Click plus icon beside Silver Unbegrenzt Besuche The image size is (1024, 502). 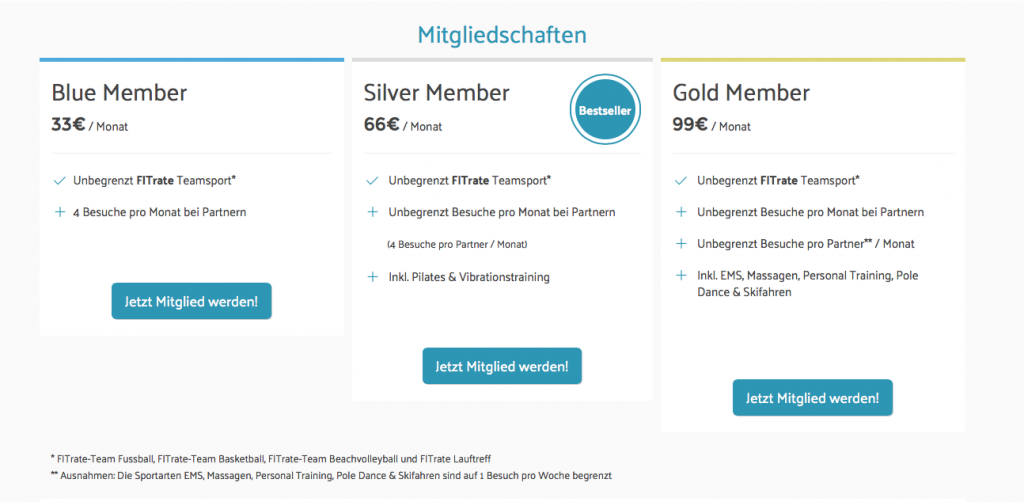[372, 212]
